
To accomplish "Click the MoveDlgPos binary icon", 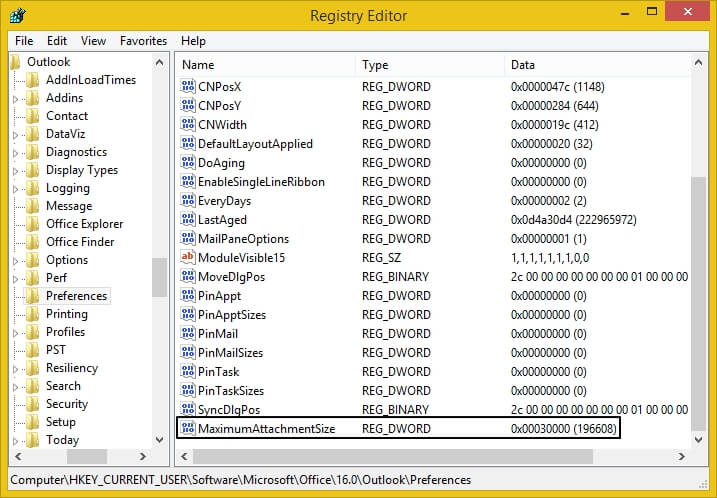I will (x=187, y=276).
